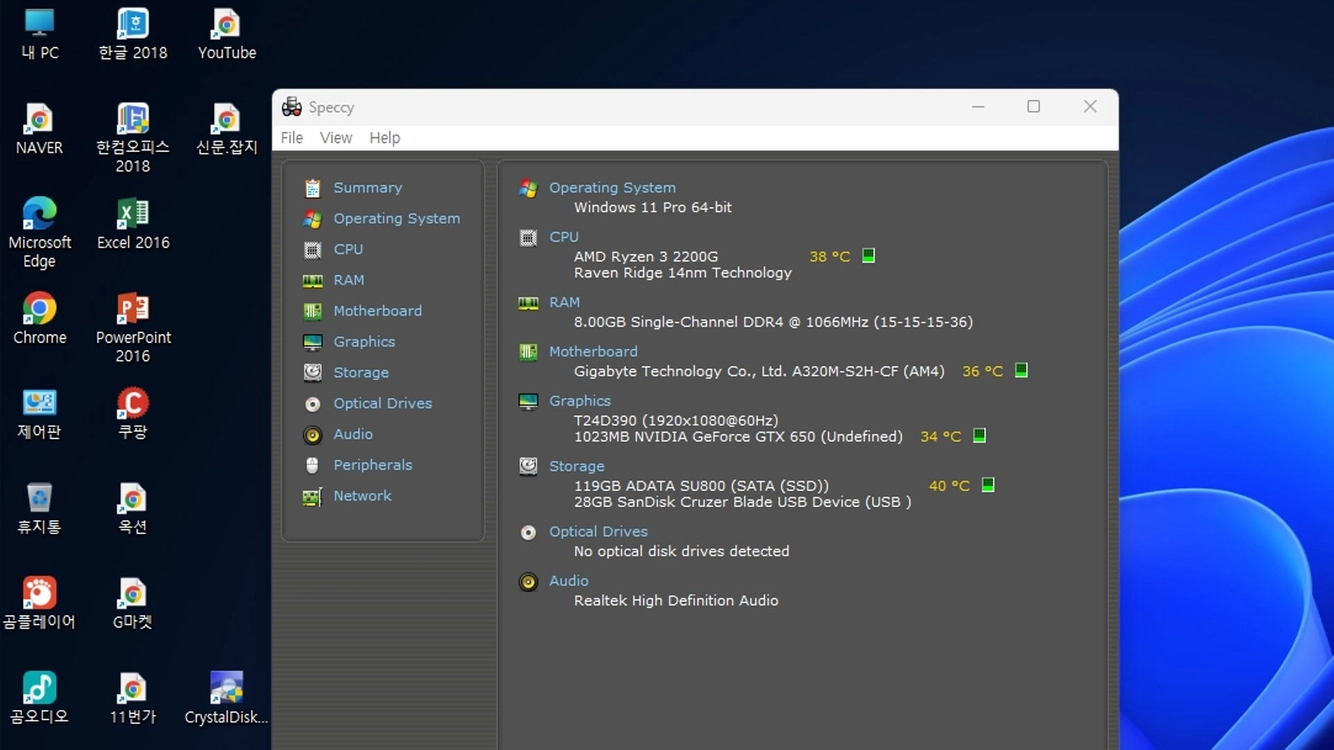This screenshot has width=1334, height=750.
Task: Click the CPU temperature green indicator
Action: click(x=869, y=256)
